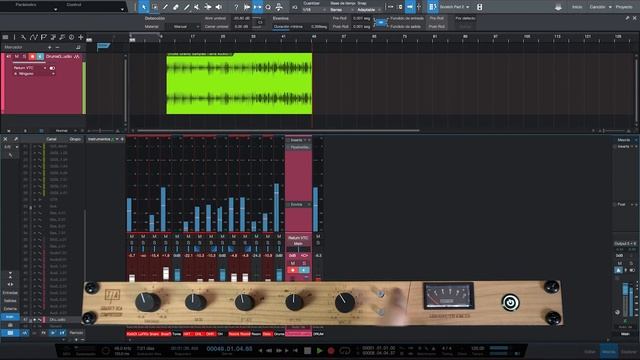
Task: Show automation icon above track list
Action: [x=33, y=37]
